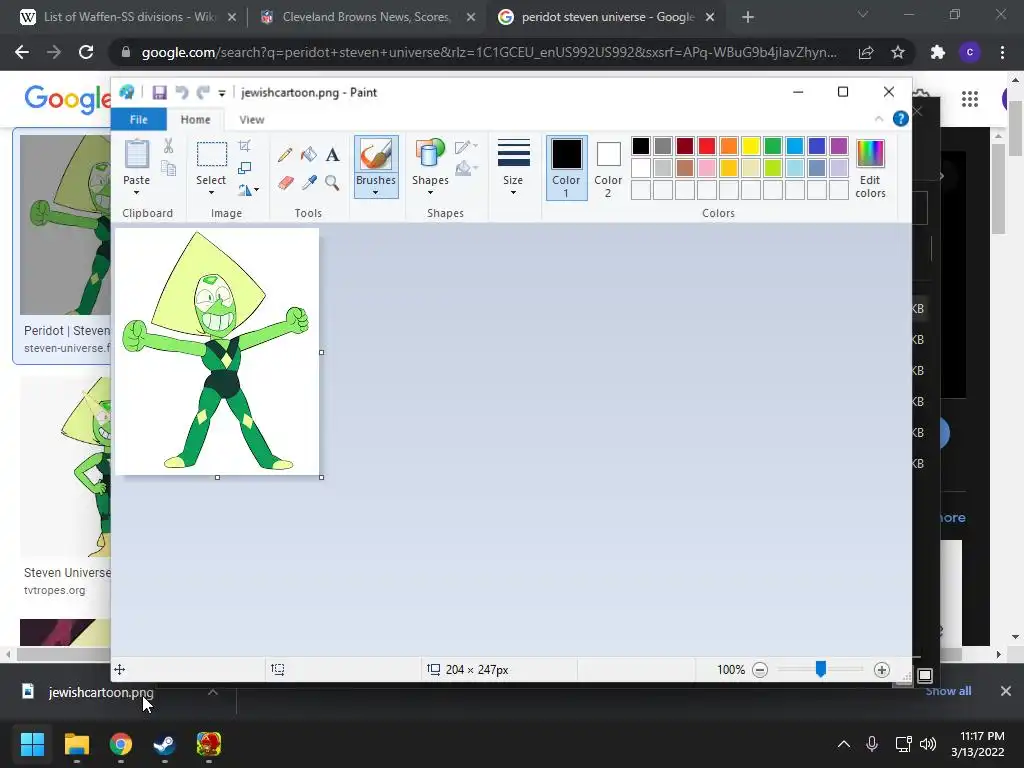Select the Fill with color bucket tool
The height and width of the screenshot is (768, 1024).
(309, 155)
